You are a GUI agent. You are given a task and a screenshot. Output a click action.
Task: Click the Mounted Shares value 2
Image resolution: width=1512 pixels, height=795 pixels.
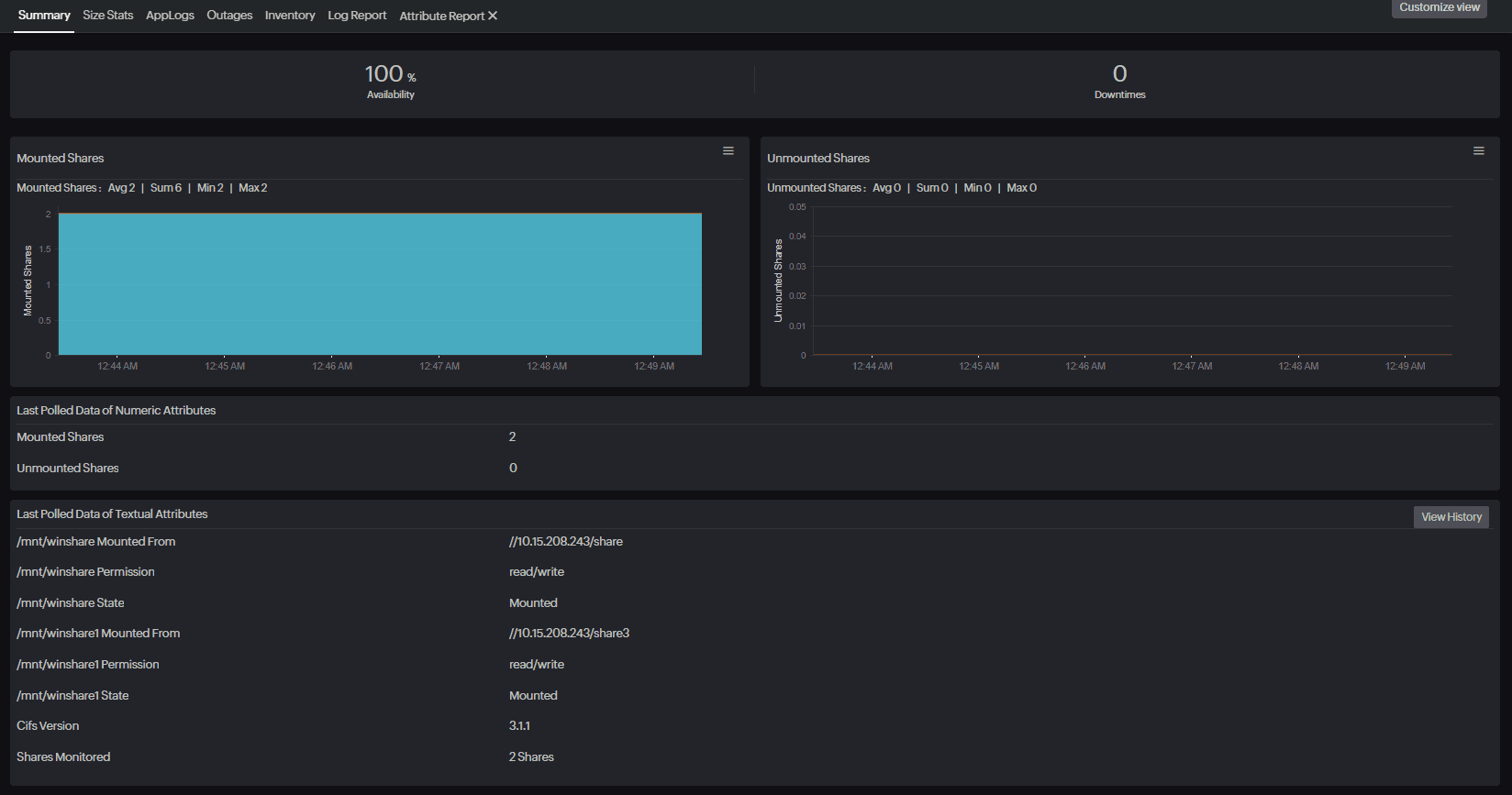click(513, 437)
